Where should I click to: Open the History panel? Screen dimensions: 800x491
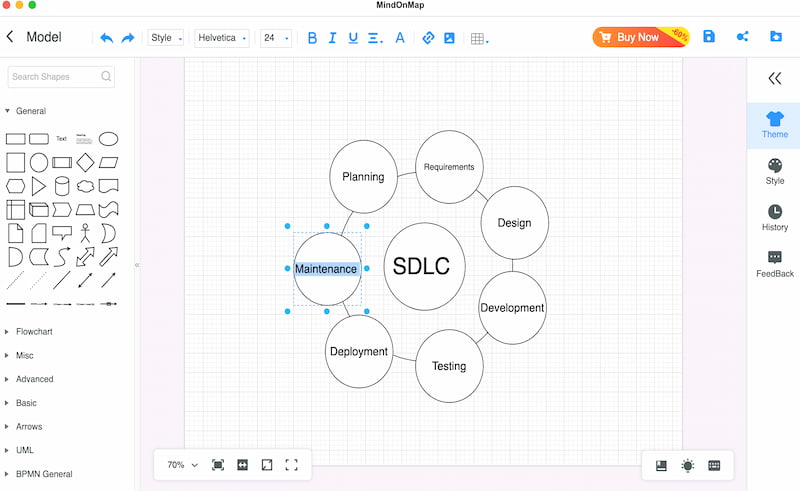774,218
